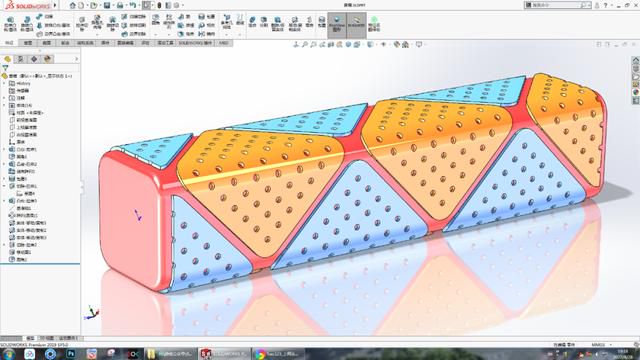Open the SOLIDWORKS logo menu flyout arrow
640x360 pixels.
point(55,5)
